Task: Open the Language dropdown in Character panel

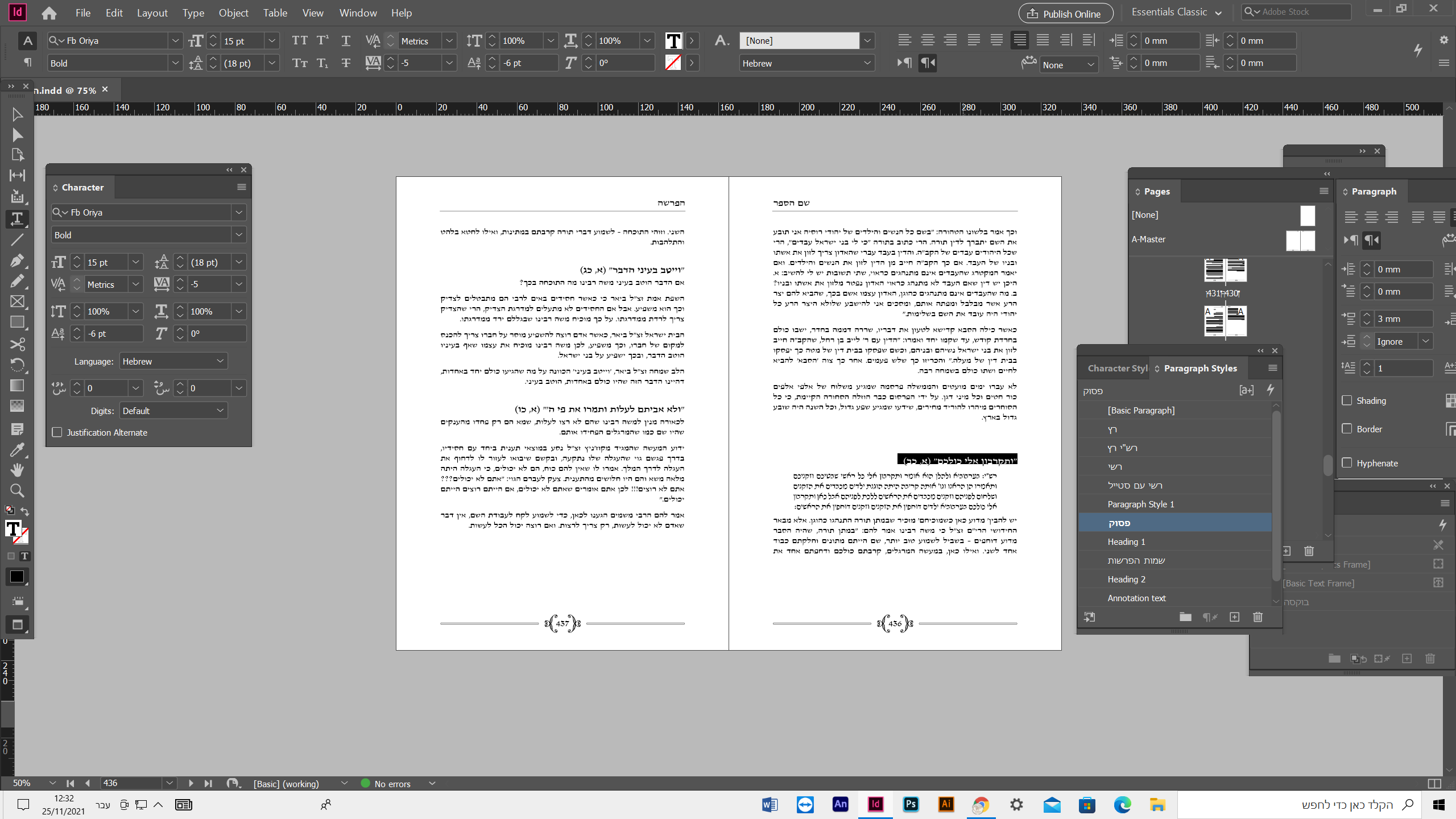Action: (x=173, y=361)
